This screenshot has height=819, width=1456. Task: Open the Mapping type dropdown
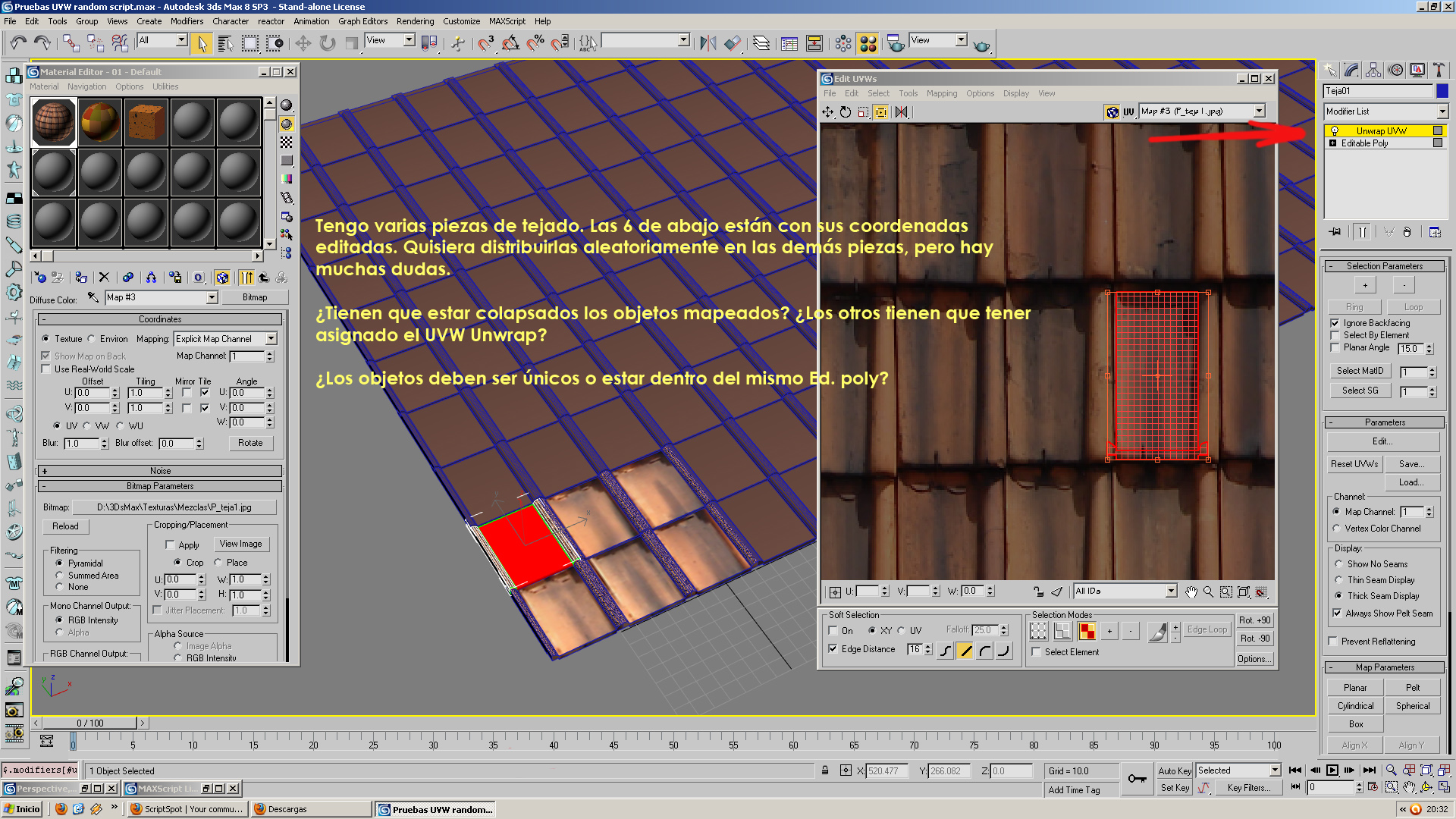(x=225, y=339)
